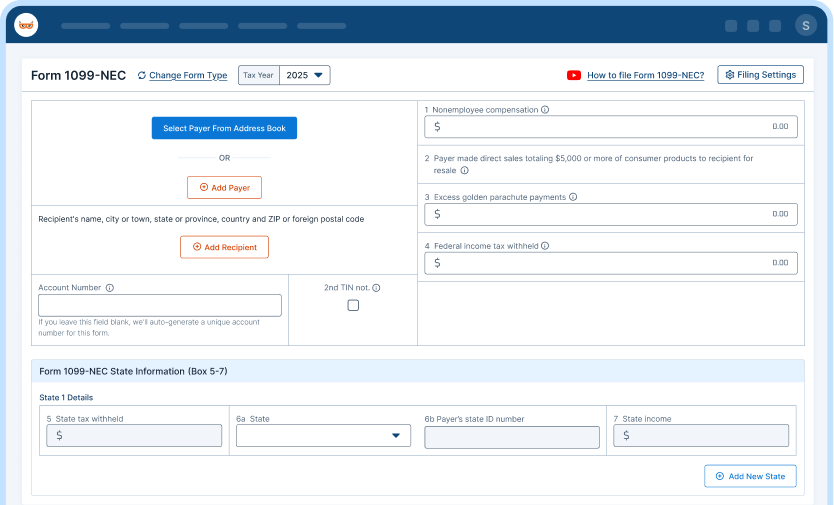The width and height of the screenshot is (834, 505).
Task: Click the Add Recipient button
Action: (224, 247)
